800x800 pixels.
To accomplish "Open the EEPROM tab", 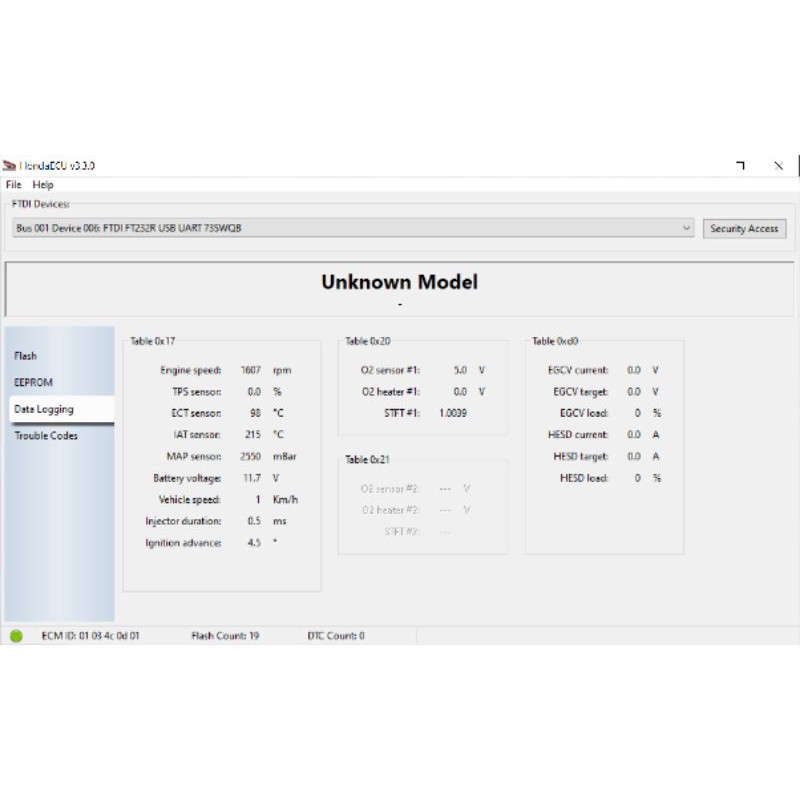I will click(33, 382).
